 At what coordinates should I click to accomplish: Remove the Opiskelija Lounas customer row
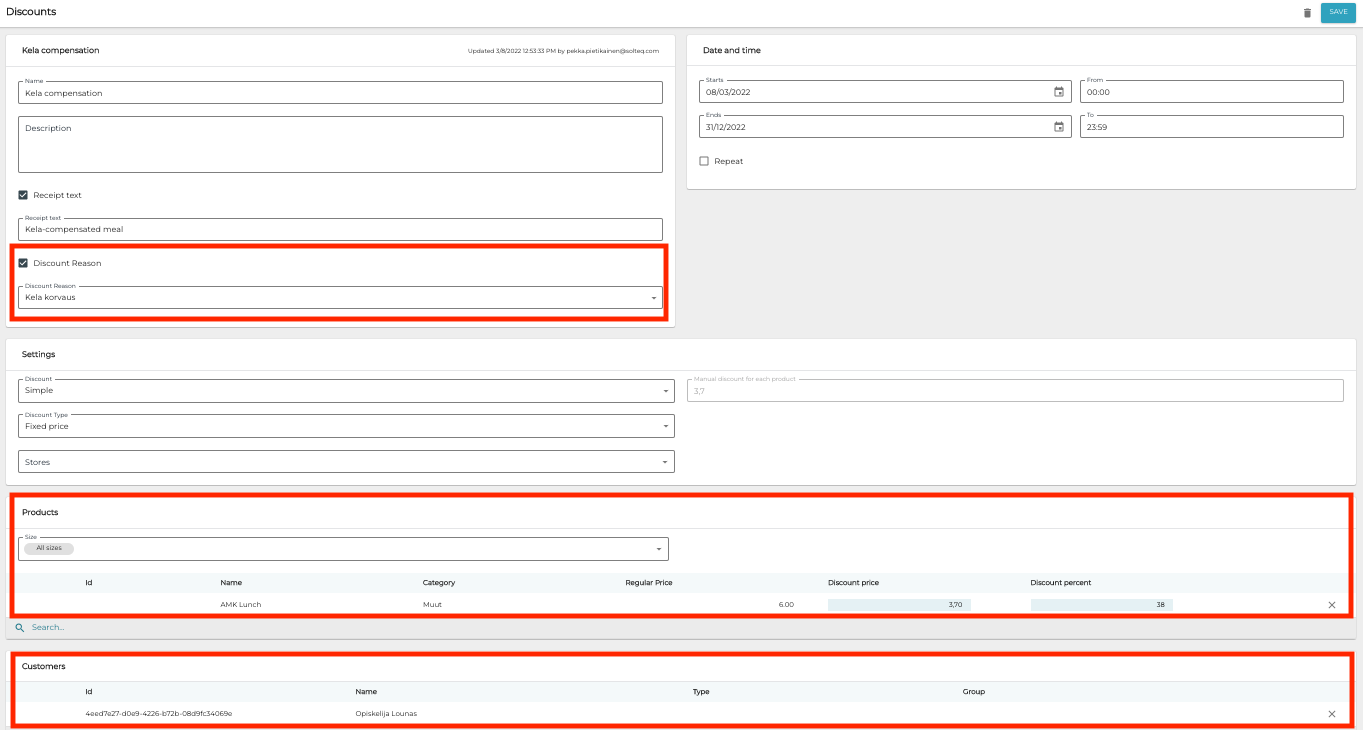[x=1331, y=714]
